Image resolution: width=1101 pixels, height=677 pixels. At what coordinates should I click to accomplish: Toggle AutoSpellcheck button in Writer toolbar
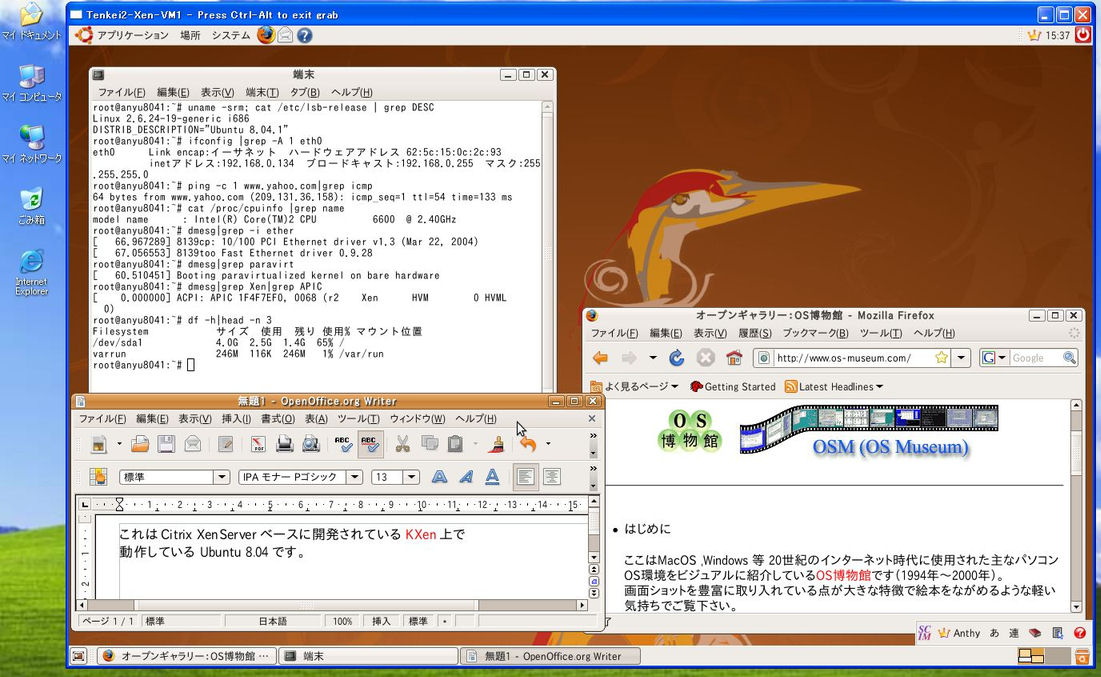(x=369, y=444)
